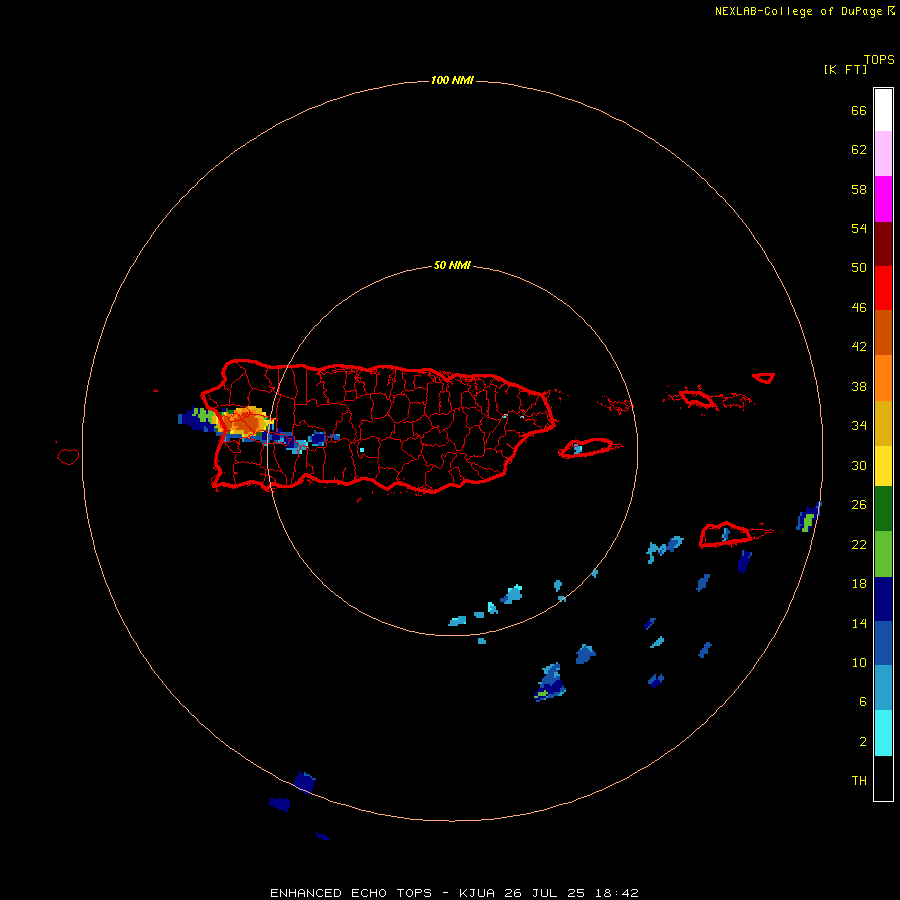900x900 pixels.
Task: Click the ENHANCED ECHO TOPS caption
Action: pos(454,893)
